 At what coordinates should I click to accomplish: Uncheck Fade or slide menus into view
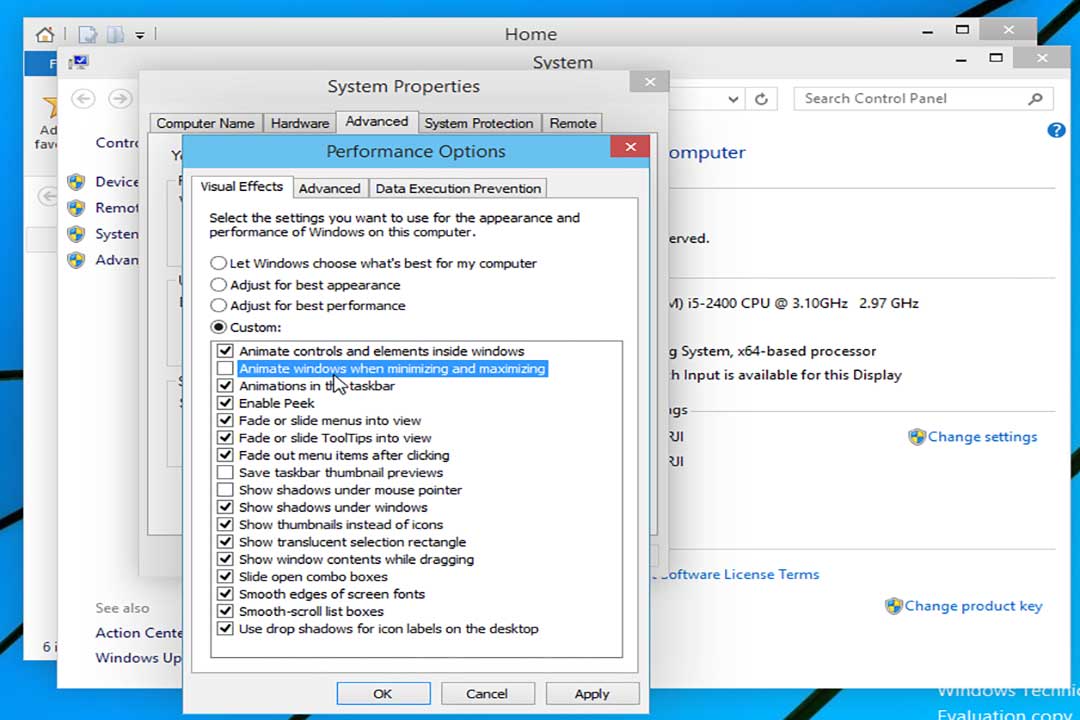click(x=225, y=420)
